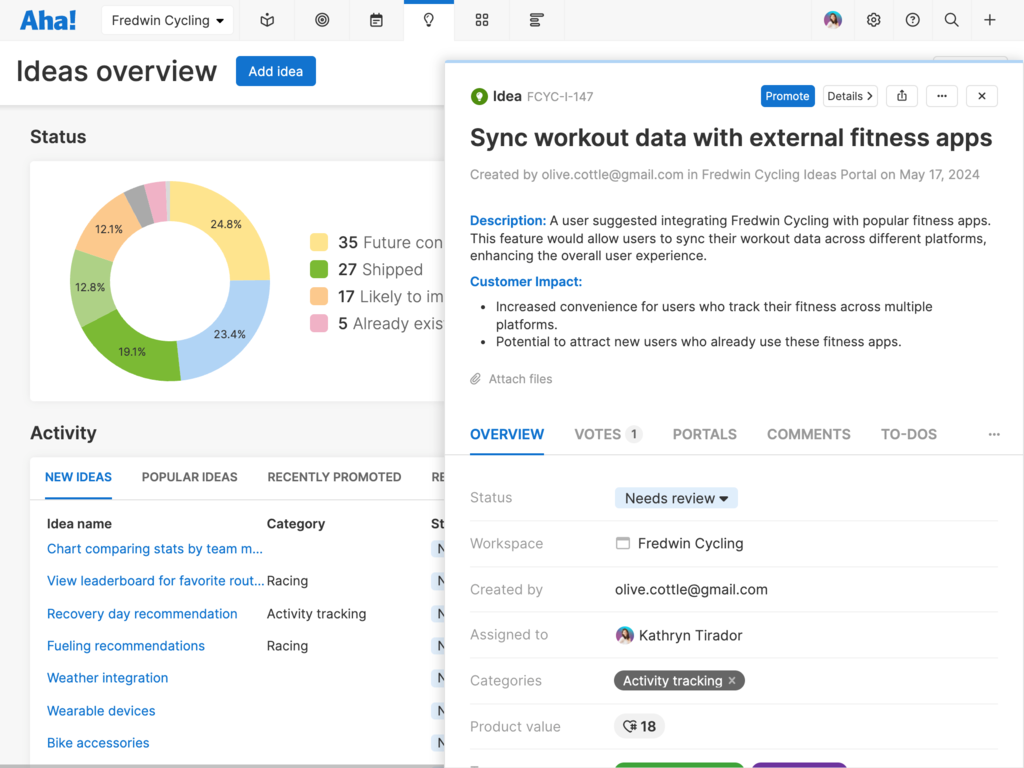
Task: Switch to the Overview tab
Action: coord(507,434)
